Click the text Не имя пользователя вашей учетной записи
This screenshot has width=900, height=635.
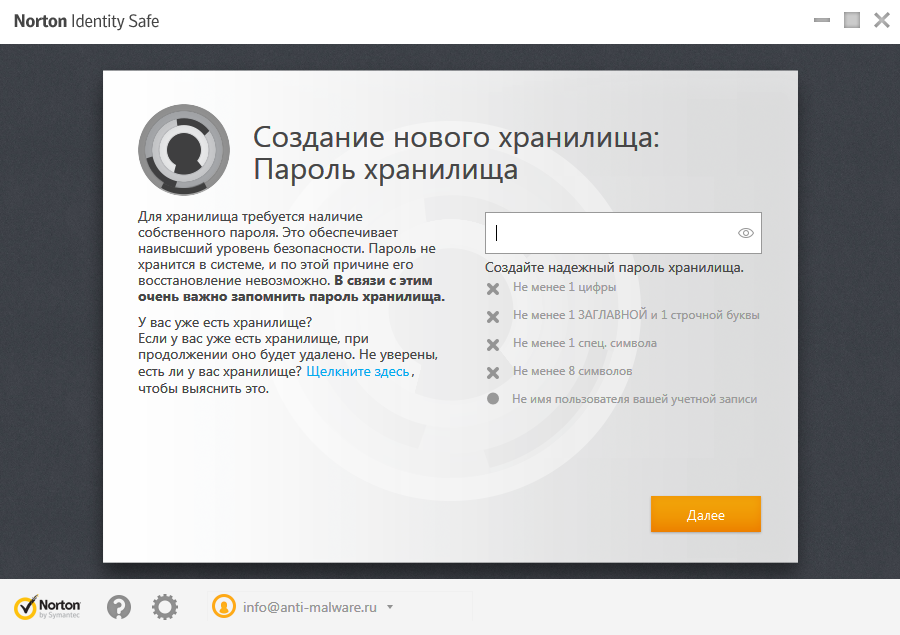[634, 399]
